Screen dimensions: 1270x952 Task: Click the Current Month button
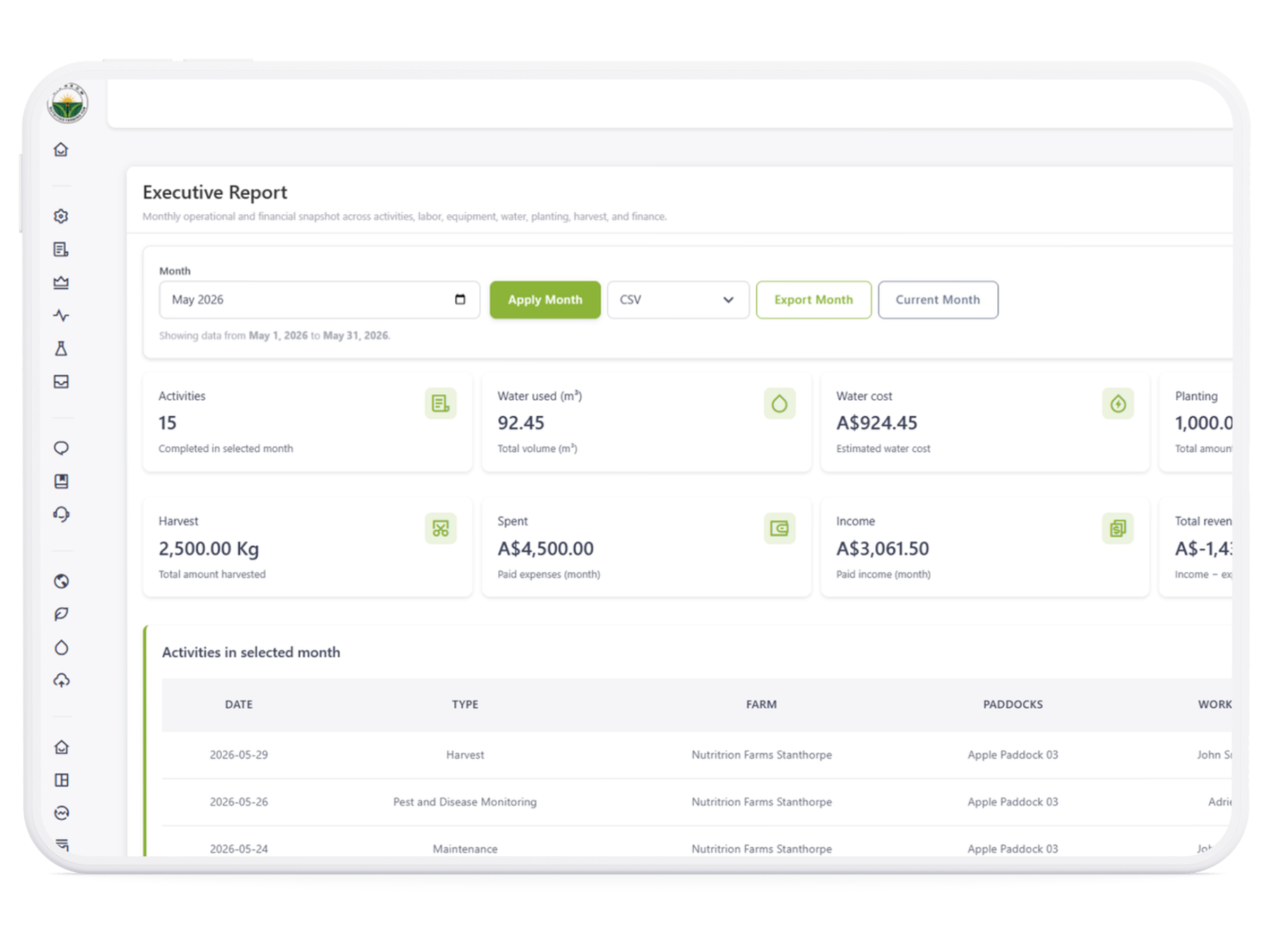pyautogui.click(x=938, y=300)
